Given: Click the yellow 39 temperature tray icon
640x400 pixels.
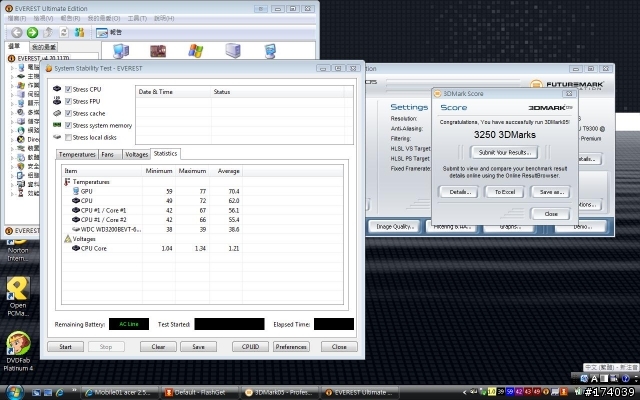Looking at the screenshot, I should 501,392.
